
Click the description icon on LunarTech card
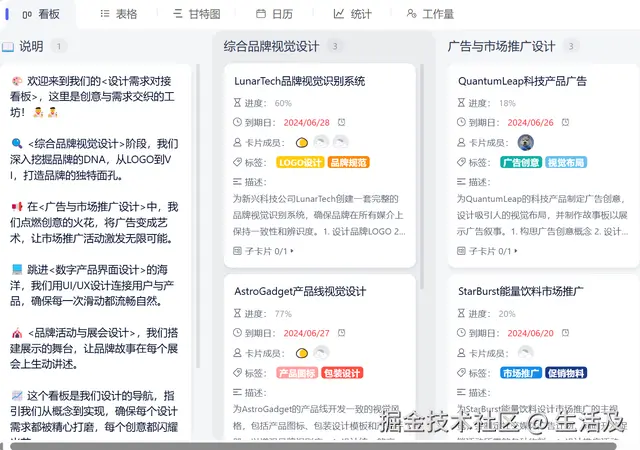point(237,182)
